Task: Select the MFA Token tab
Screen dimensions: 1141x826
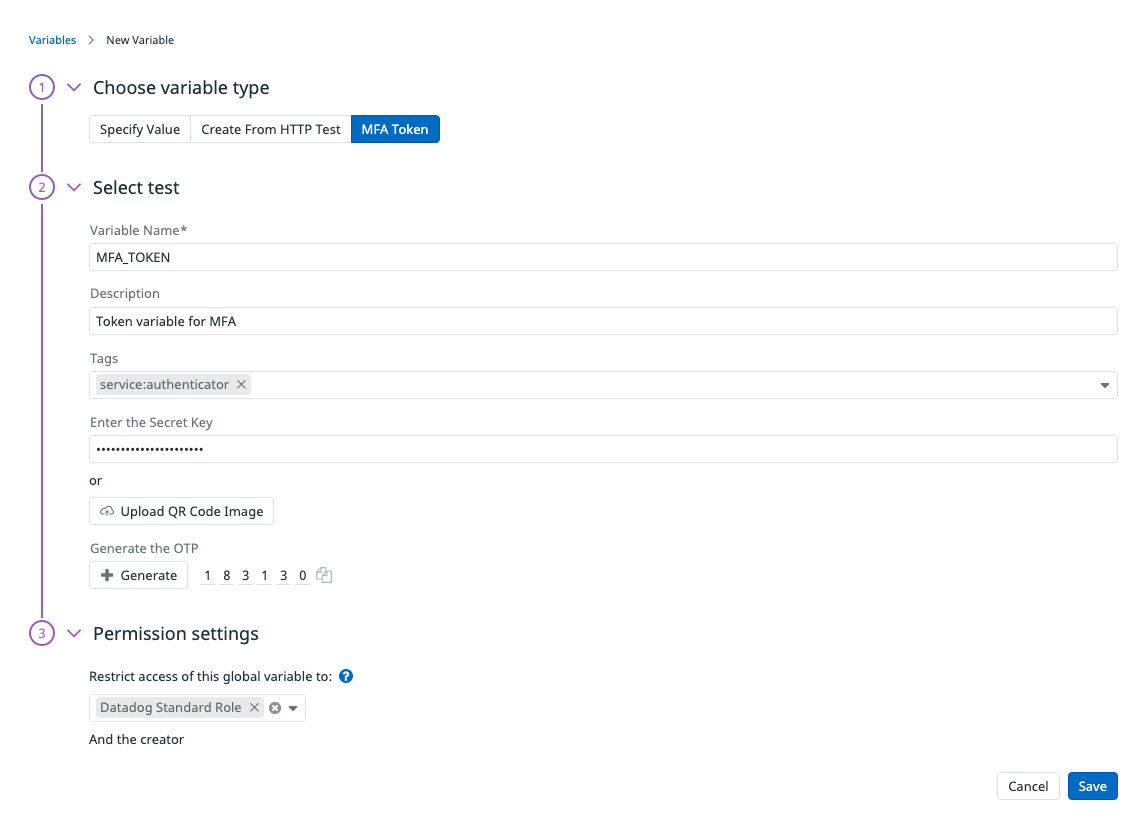Action: 395,130
